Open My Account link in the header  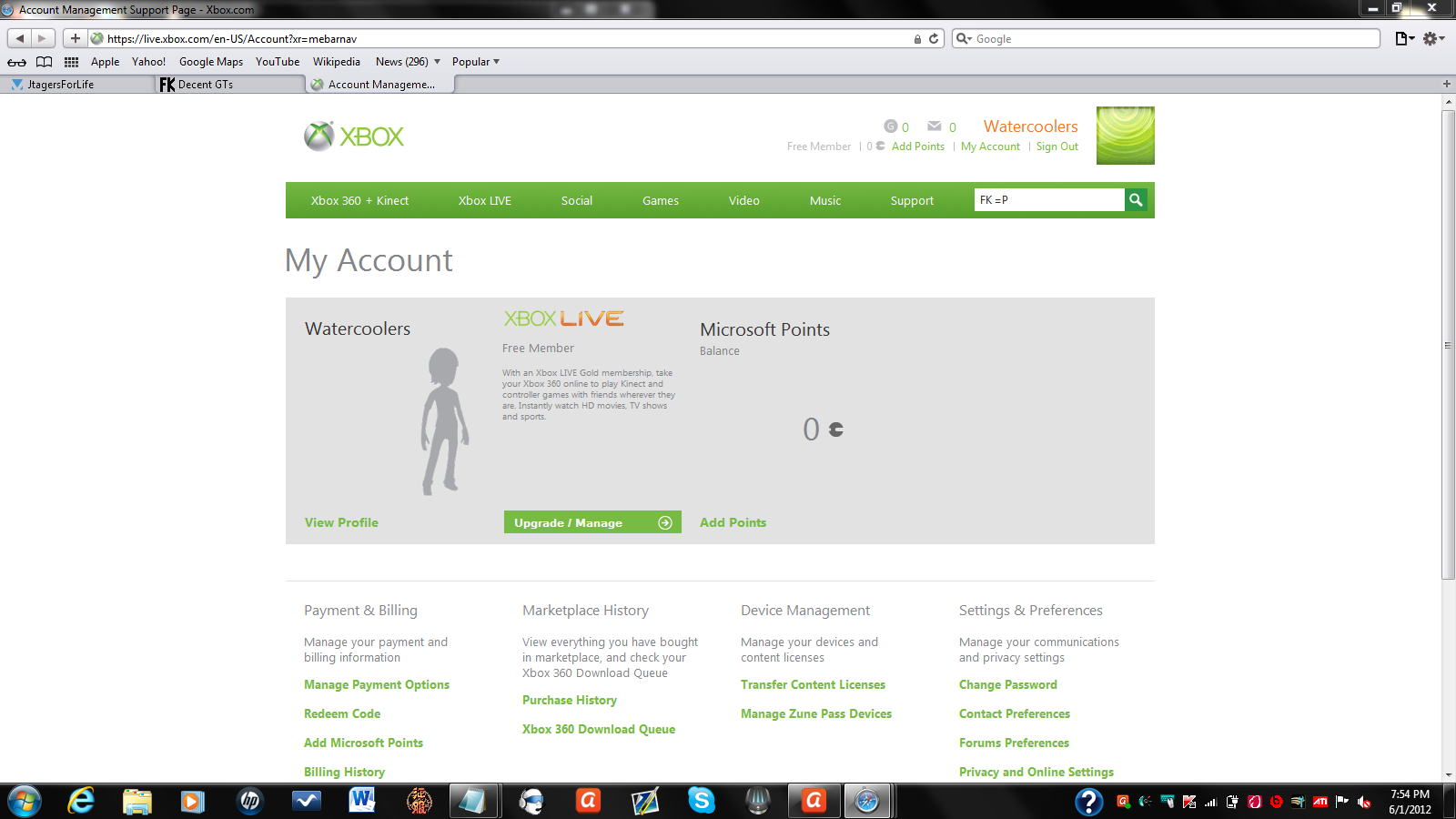pyautogui.click(x=990, y=147)
